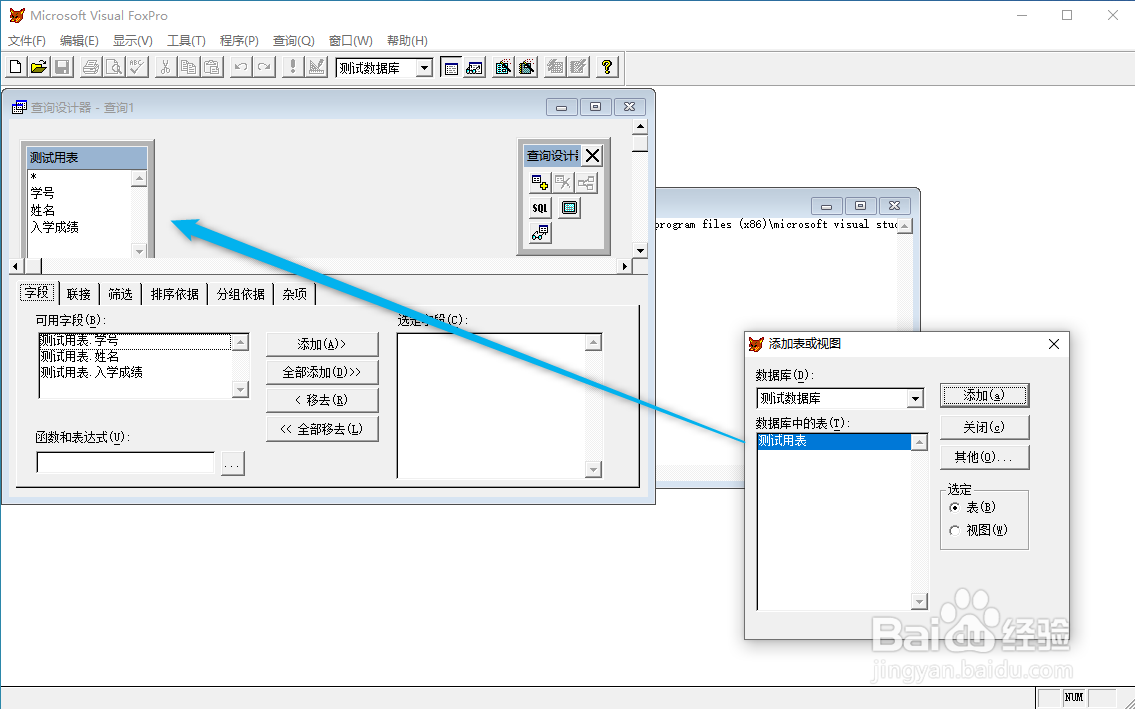Switch to the 字段 tab
Viewport: 1135px width, 709px height.
[x=37, y=293]
